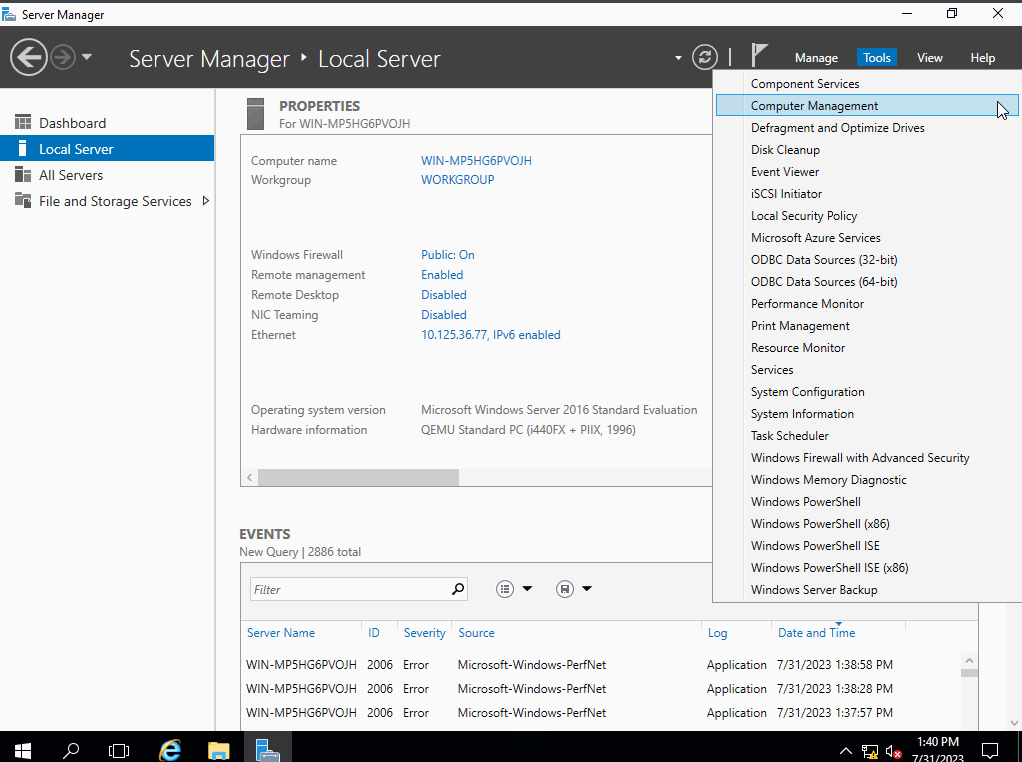Choose Disk Cleanup from Tools menu
This screenshot has width=1022, height=762.
[867, 150]
